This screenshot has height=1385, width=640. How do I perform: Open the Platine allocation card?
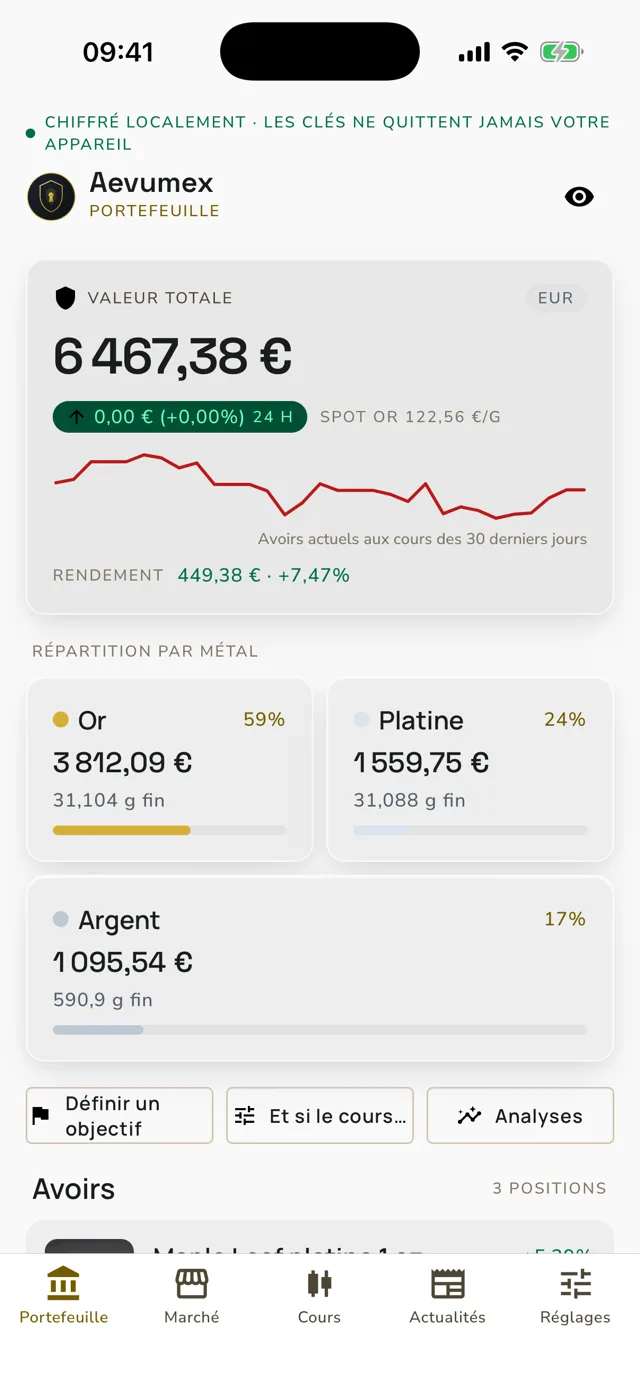[470, 770]
